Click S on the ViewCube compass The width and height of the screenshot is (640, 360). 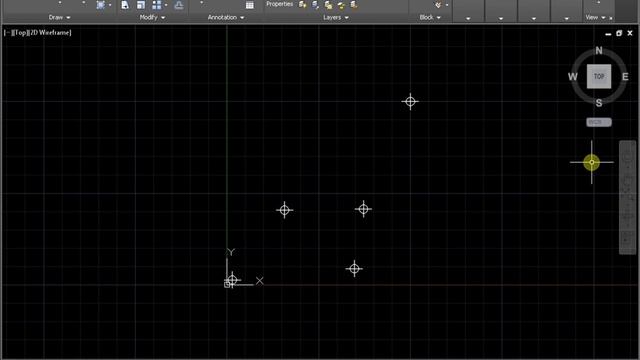pyautogui.click(x=599, y=103)
